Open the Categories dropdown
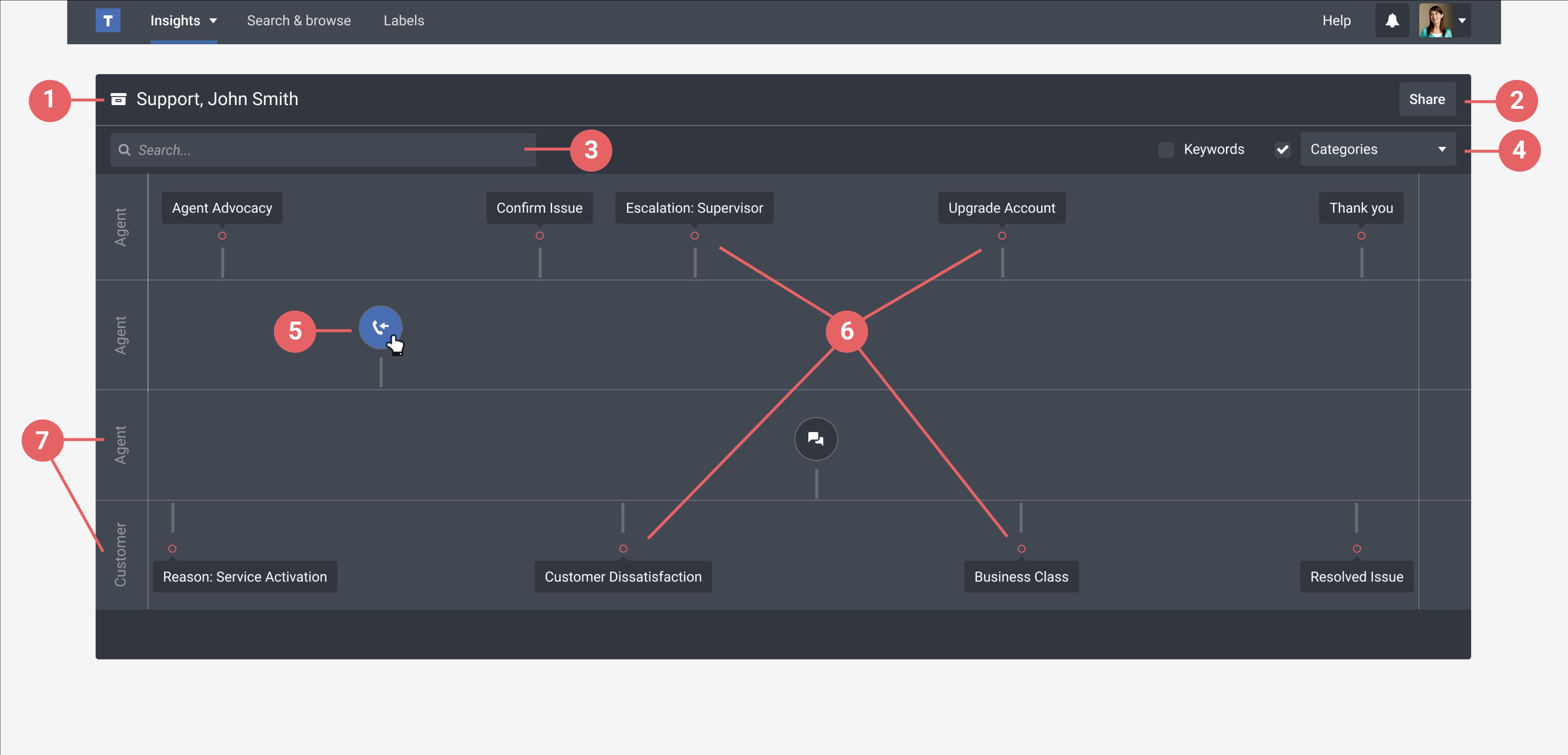 point(1377,149)
